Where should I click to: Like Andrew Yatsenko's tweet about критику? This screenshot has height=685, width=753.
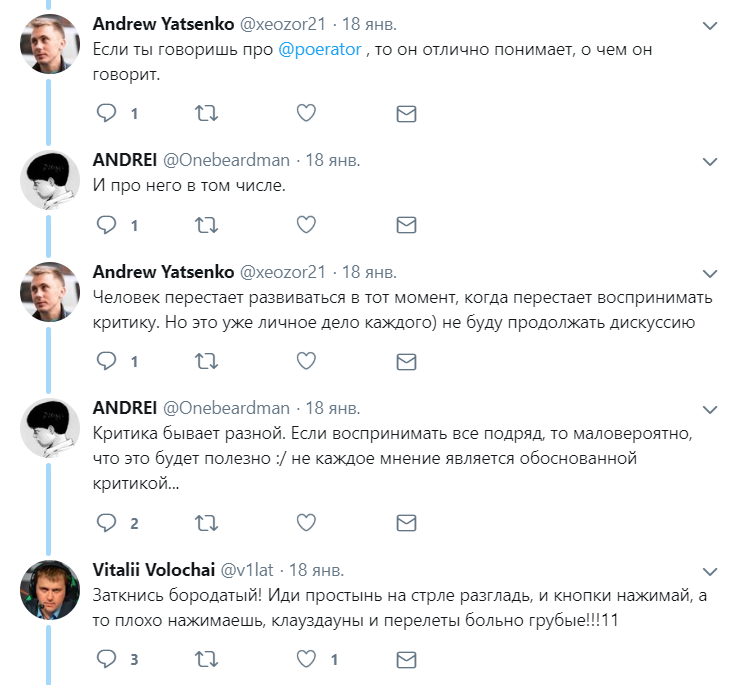(x=306, y=361)
